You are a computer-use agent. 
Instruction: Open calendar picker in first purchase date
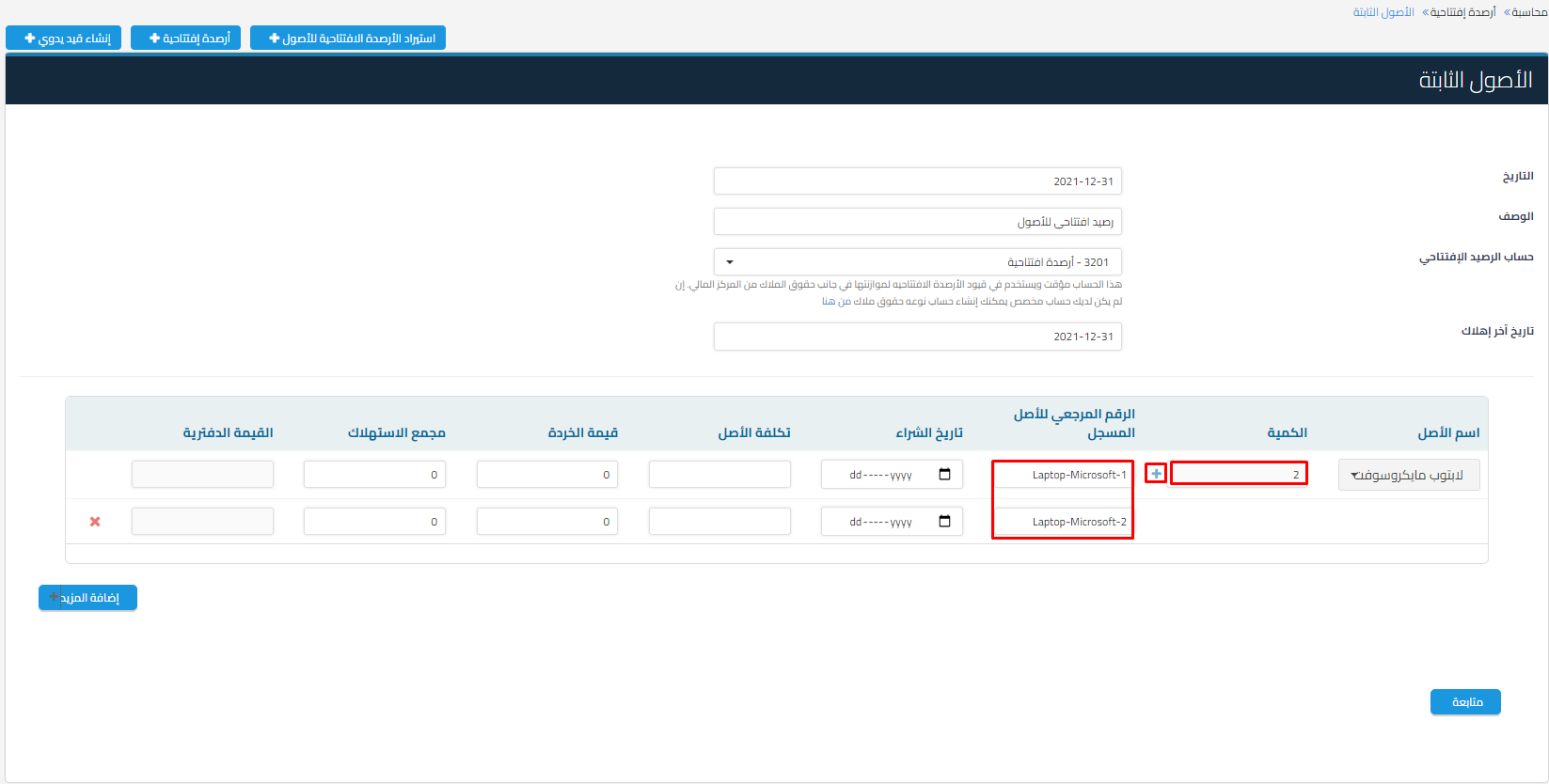[x=944, y=475]
